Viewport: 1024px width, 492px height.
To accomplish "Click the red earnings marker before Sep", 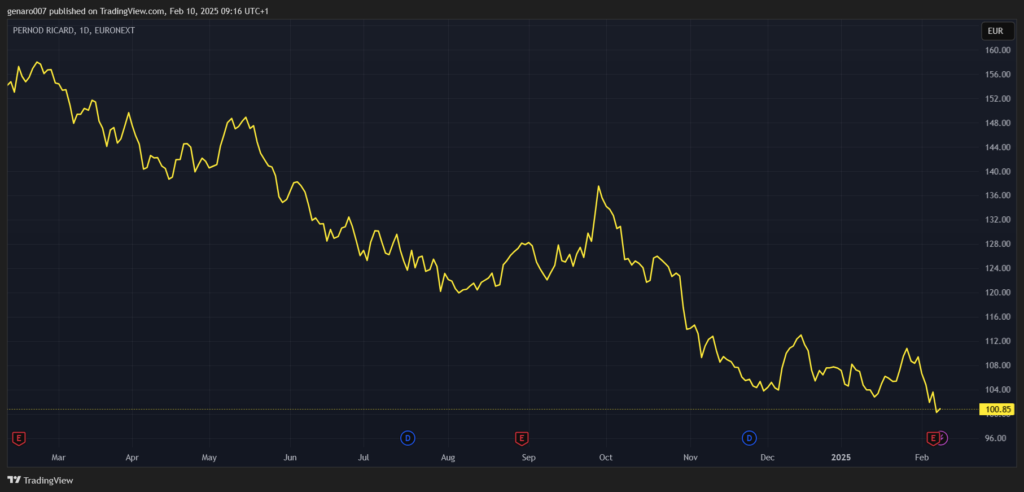I will [x=520, y=438].
